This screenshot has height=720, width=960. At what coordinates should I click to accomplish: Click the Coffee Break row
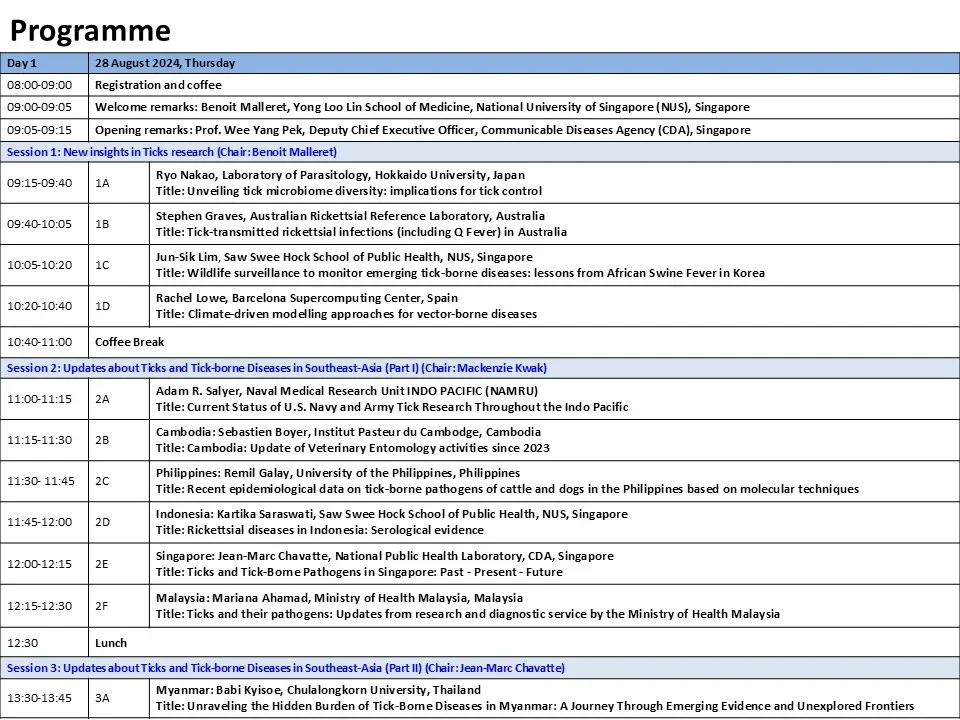point(129,342)
